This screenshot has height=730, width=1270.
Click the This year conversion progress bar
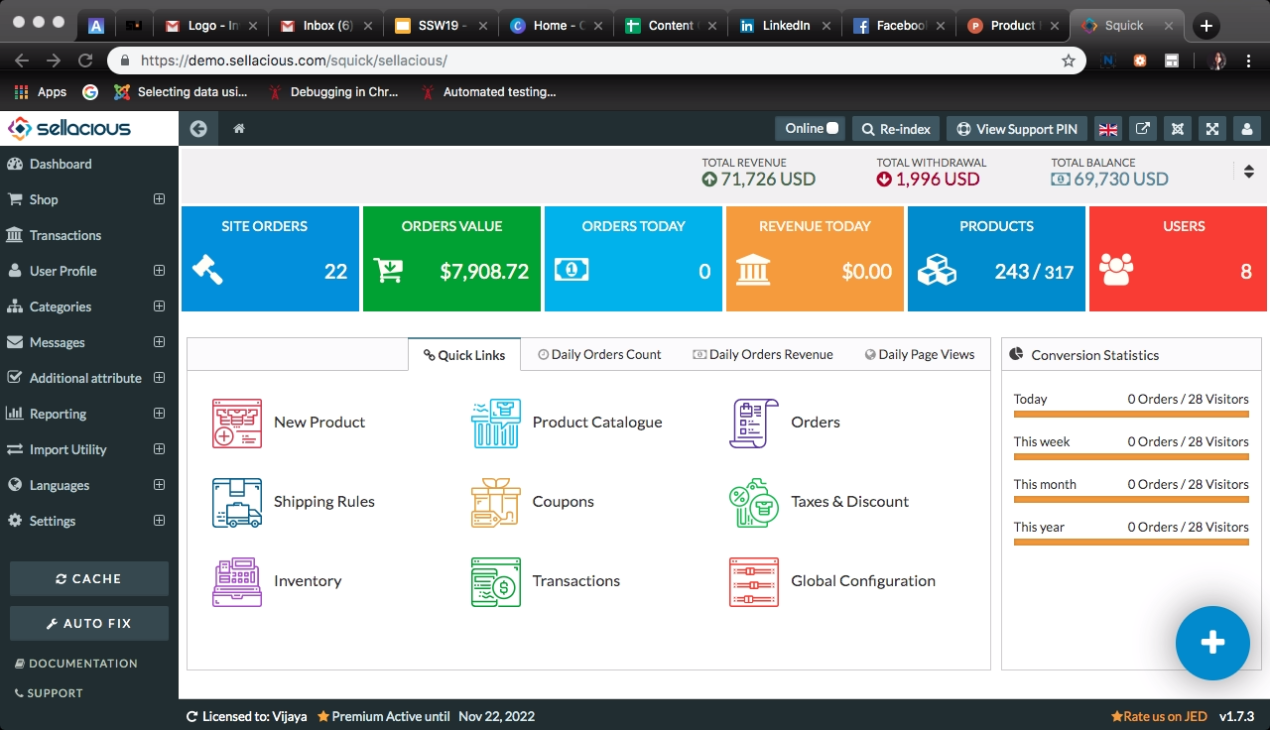1131,542
